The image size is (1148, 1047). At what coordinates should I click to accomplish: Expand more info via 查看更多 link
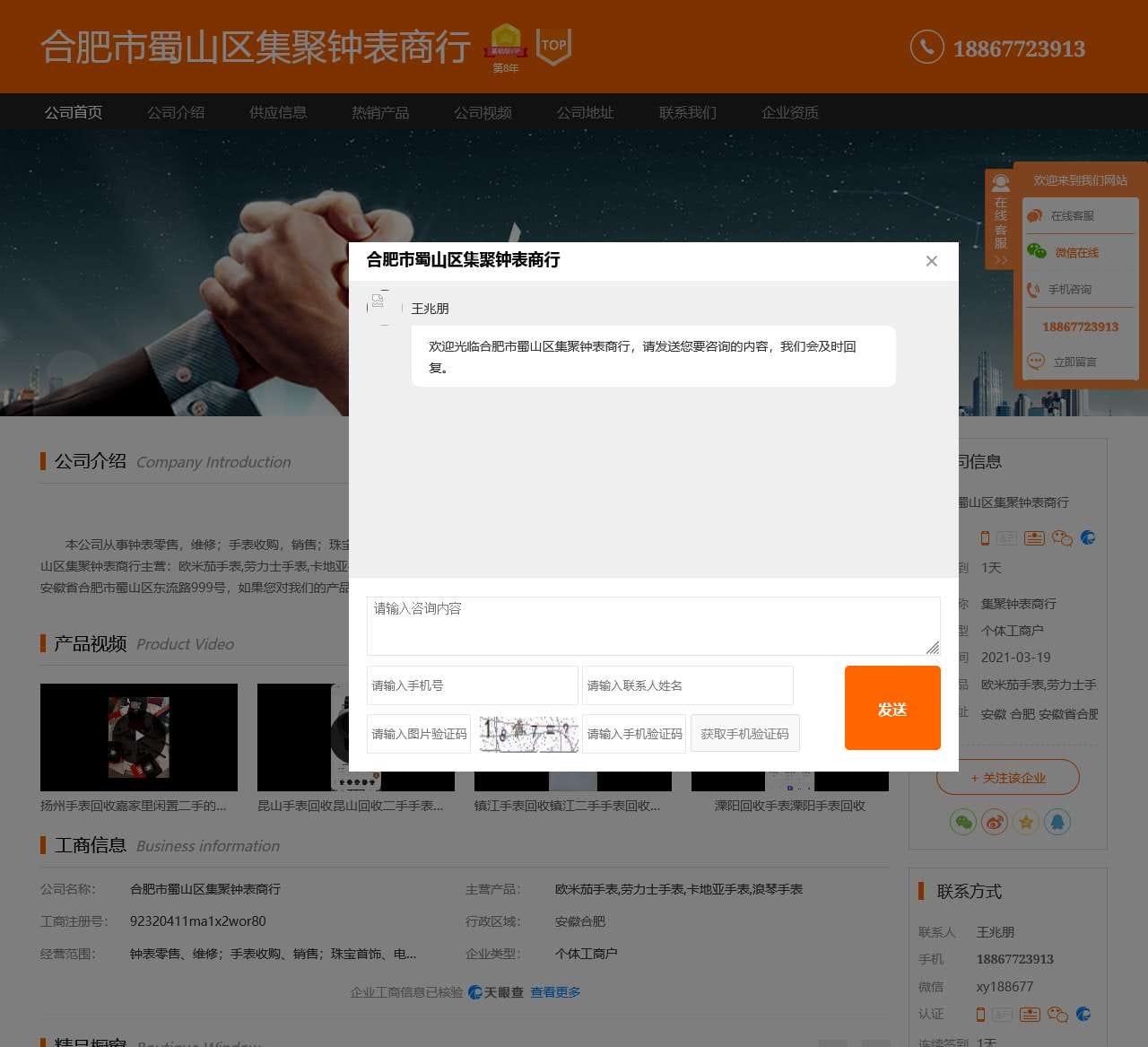[554, 992]
